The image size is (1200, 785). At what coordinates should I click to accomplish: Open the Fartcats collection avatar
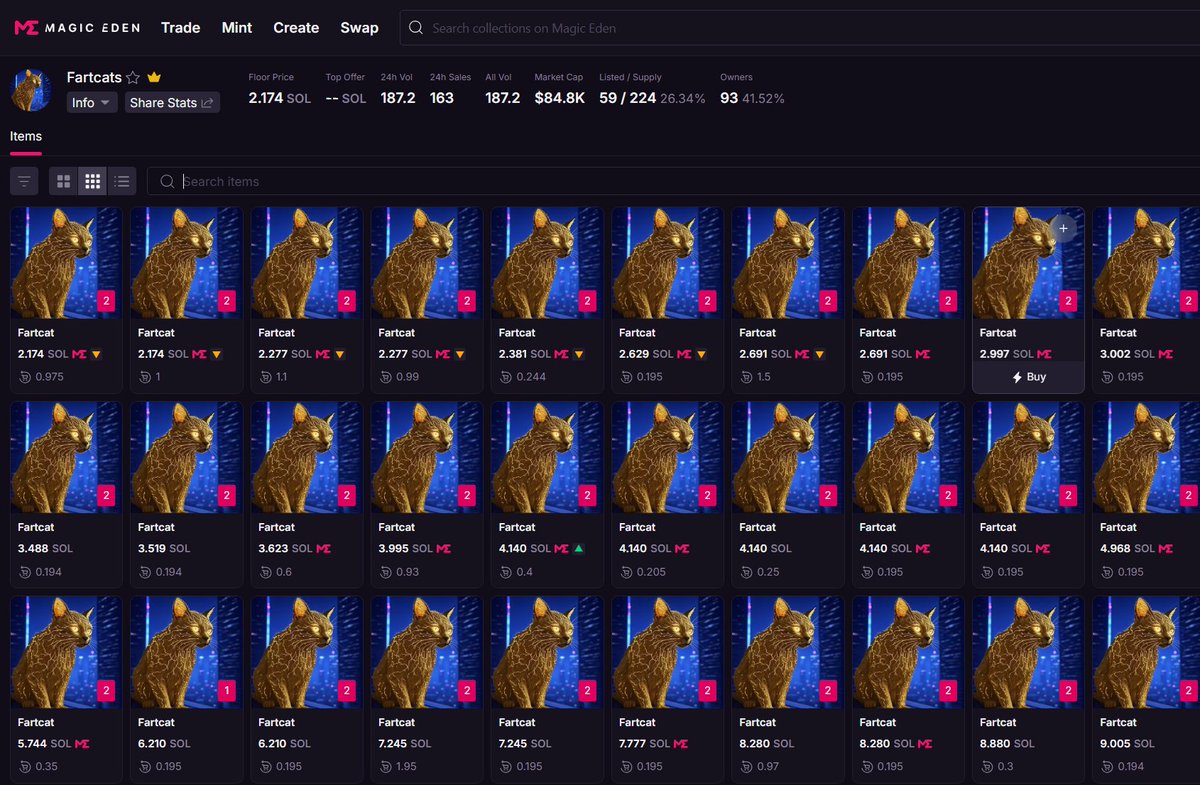(31, 90)
